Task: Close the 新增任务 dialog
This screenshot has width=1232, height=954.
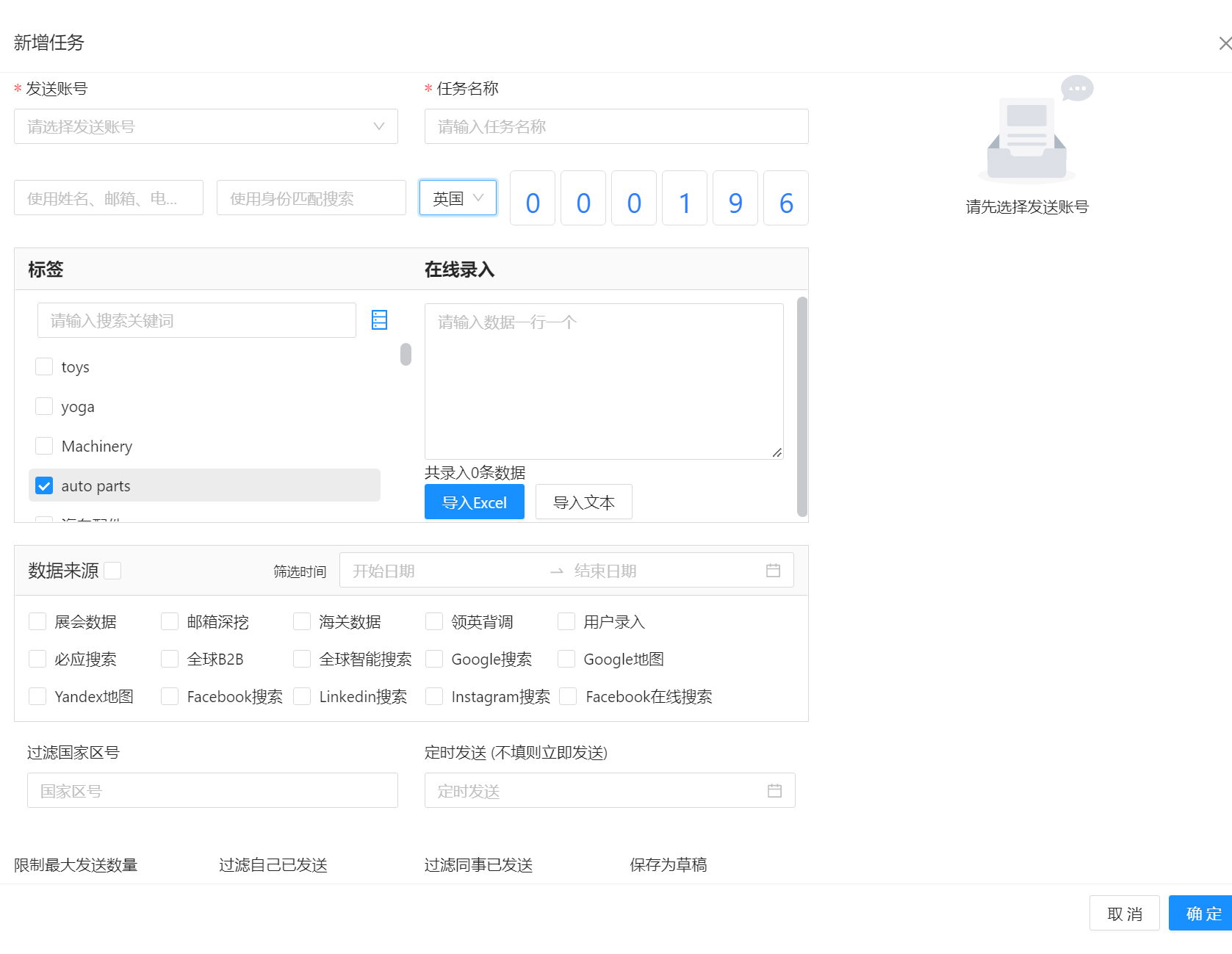Action: point(1224,44)
